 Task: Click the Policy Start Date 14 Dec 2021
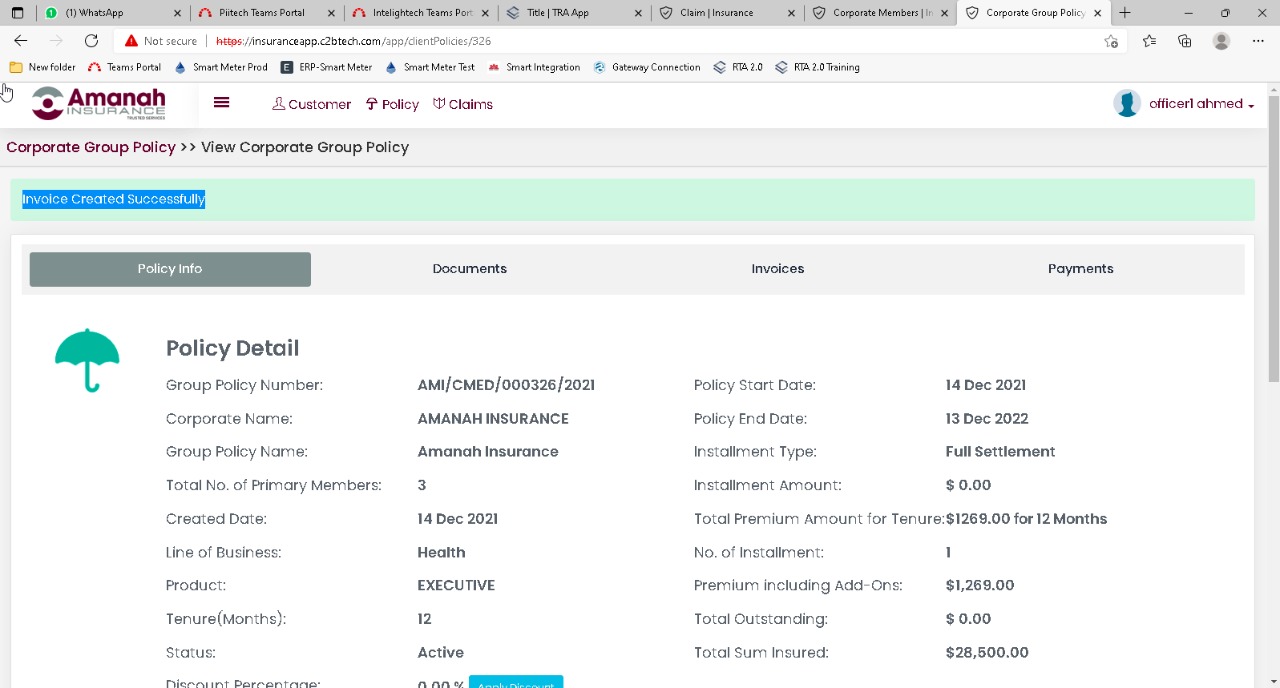tap(986, 385)
